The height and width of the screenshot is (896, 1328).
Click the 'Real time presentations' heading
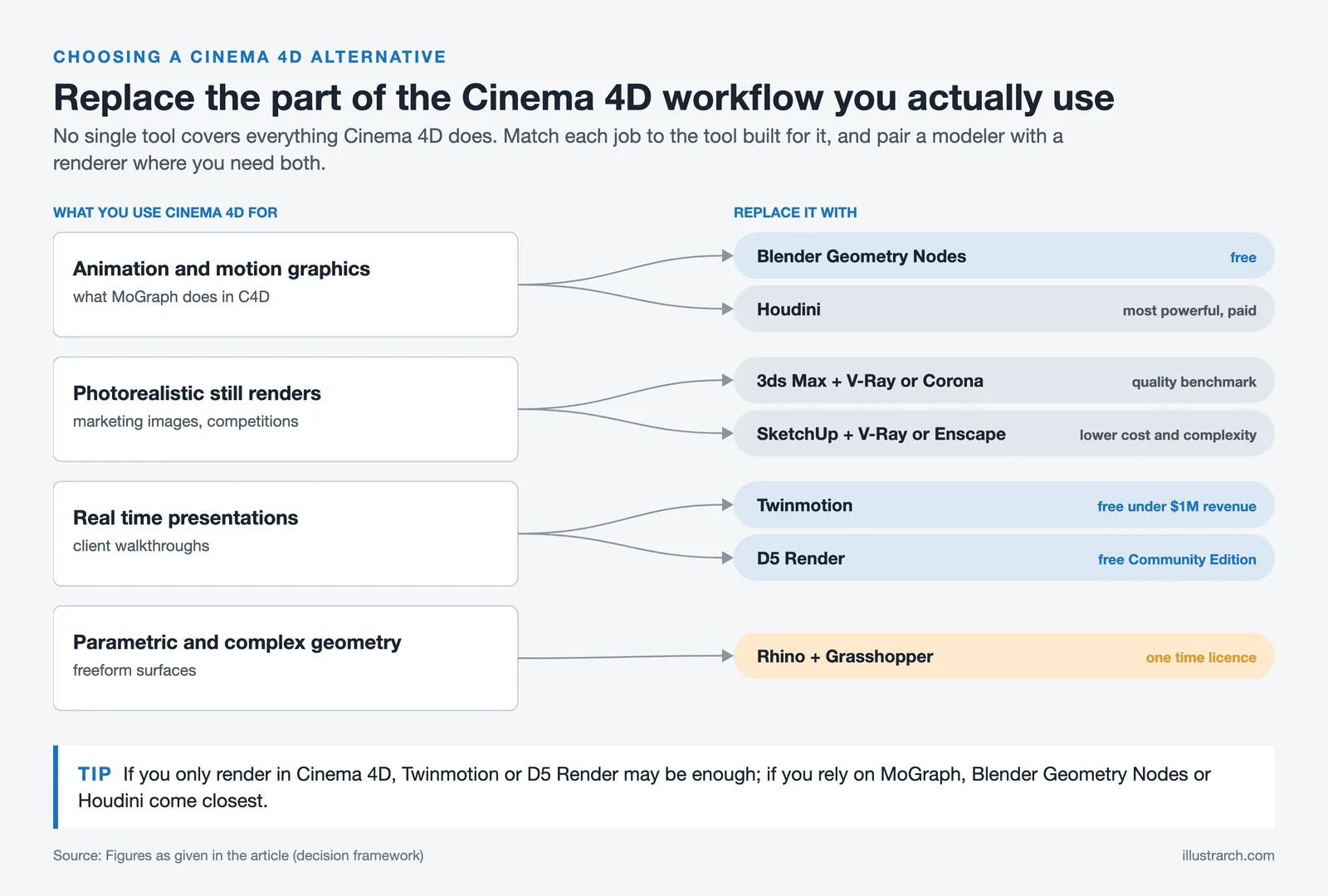point(185,518)
